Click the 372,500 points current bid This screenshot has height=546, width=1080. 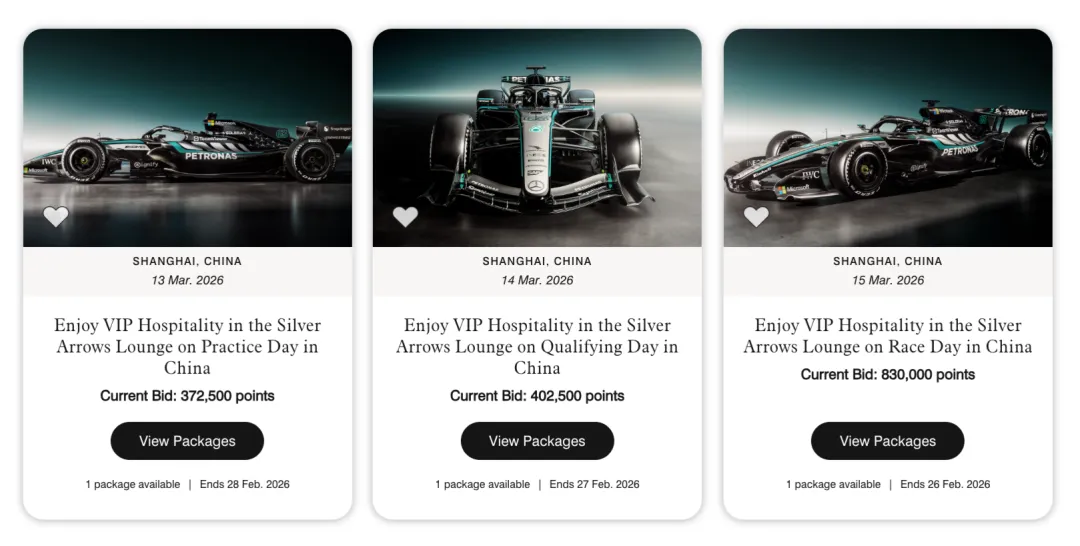187,396
